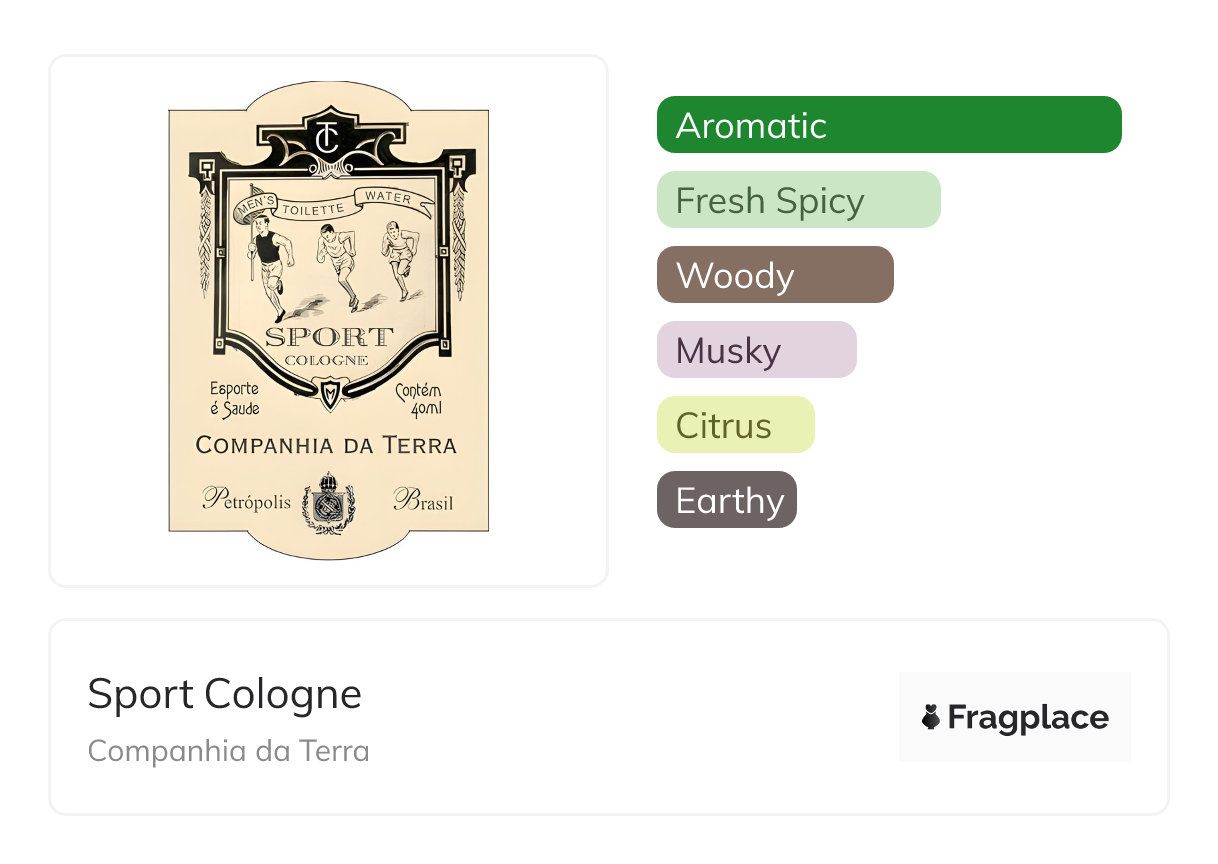Click the brown Woody accord bar
Viewport: 1218px width, 864px height.
pos(774,275)
